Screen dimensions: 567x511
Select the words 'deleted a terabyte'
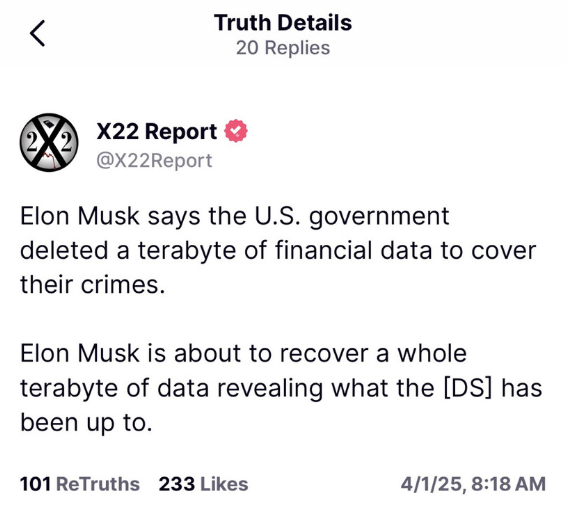pyautogui.click(x=128, y=250)
